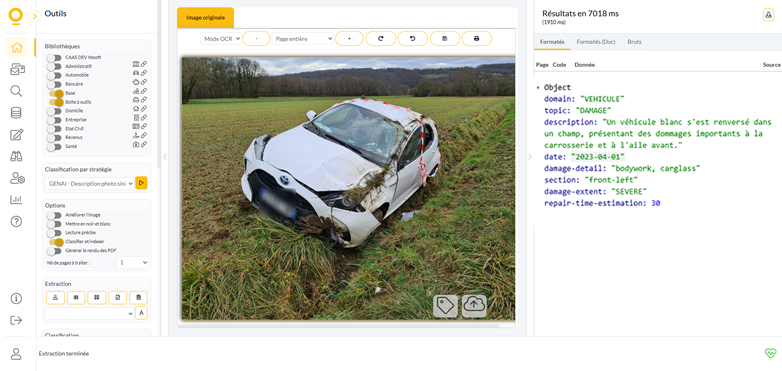The height and width of the screenshot is (371, 782).
Task: Open the GENAI classification strategy dropdown
Action: point(90,184)
